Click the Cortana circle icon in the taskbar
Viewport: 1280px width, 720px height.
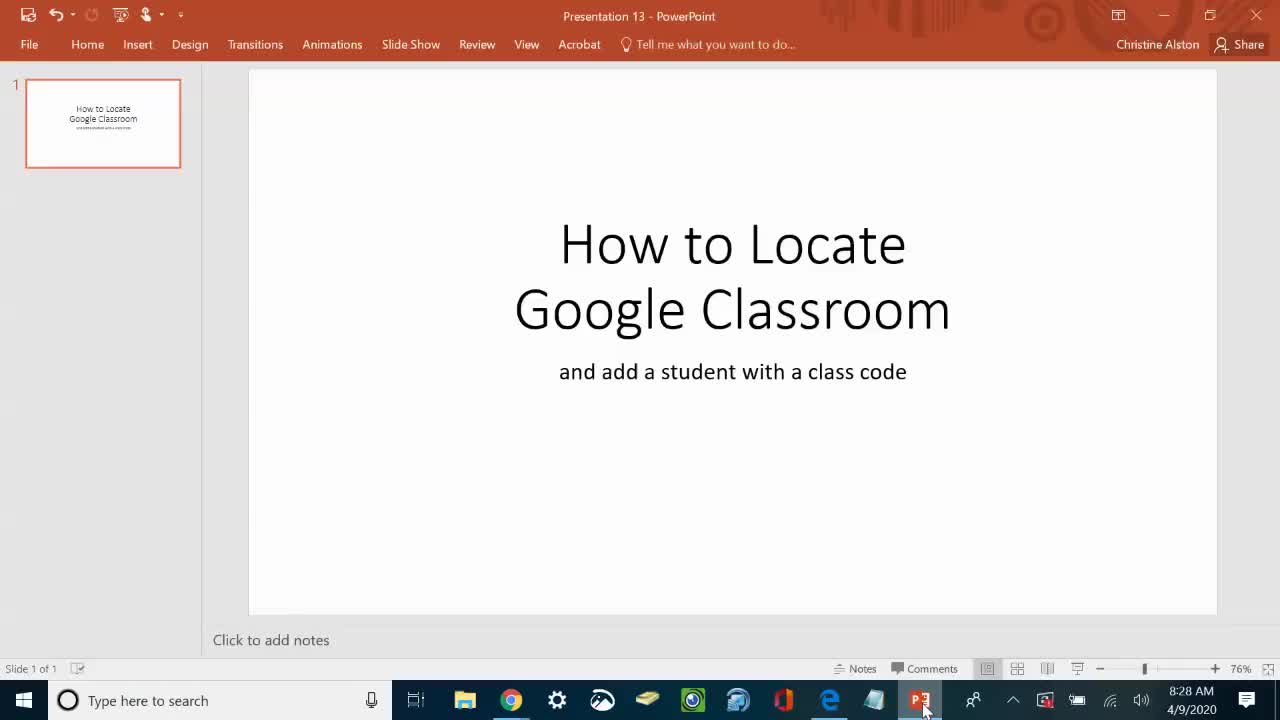pos(68,700)
